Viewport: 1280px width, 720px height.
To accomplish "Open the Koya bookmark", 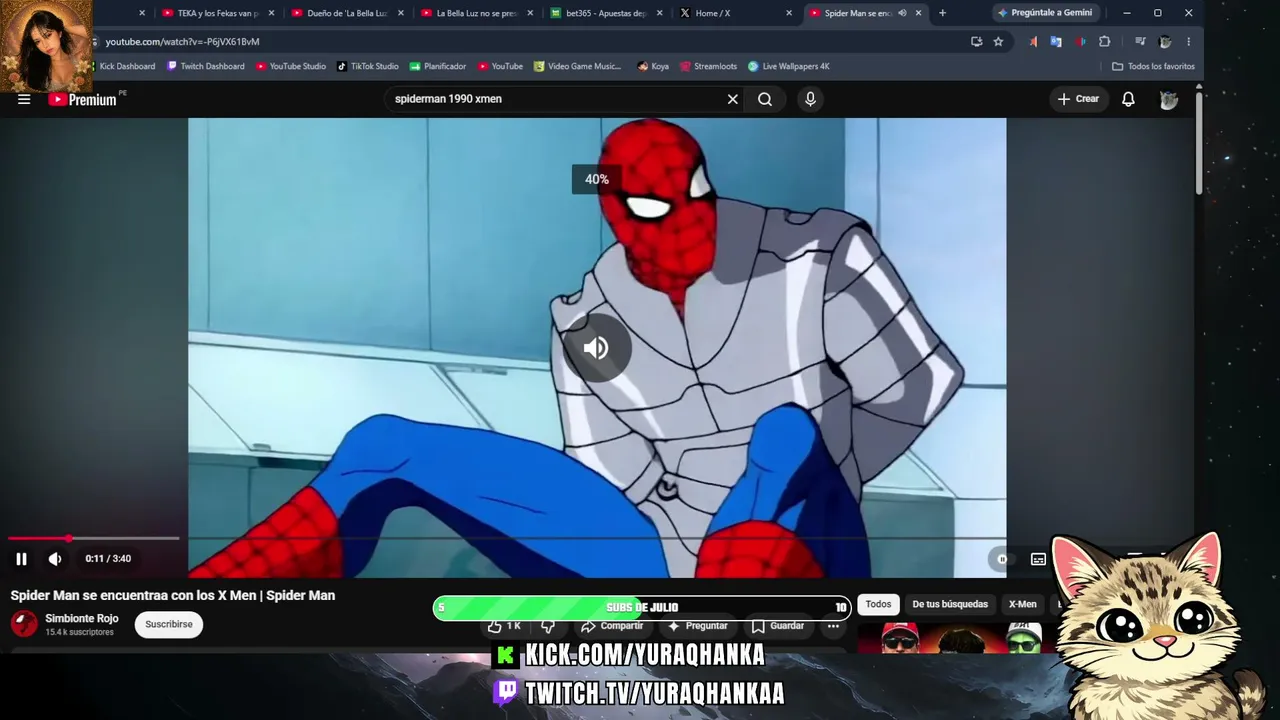I will tap(653, 66).
